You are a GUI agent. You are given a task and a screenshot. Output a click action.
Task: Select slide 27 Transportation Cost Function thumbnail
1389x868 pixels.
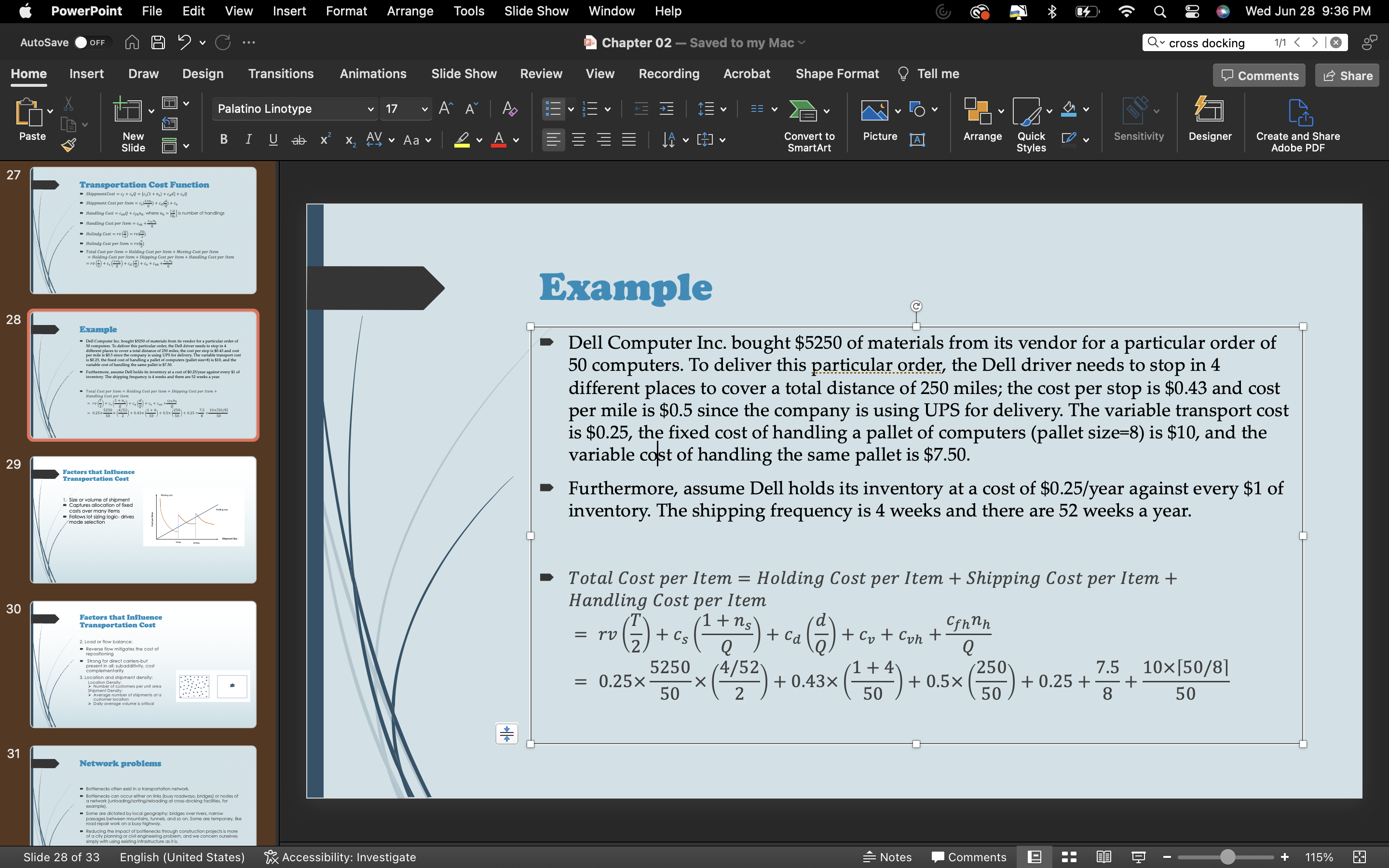point(144,230)
